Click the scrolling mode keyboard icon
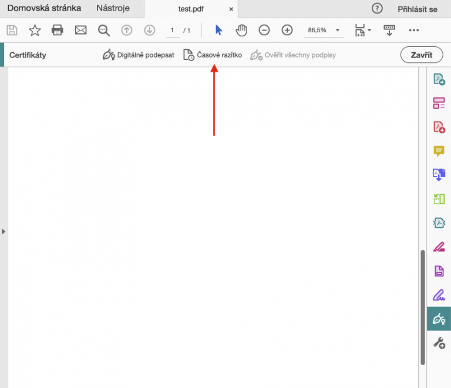Viewport: 451px width, 388px height. pos(389,30)
